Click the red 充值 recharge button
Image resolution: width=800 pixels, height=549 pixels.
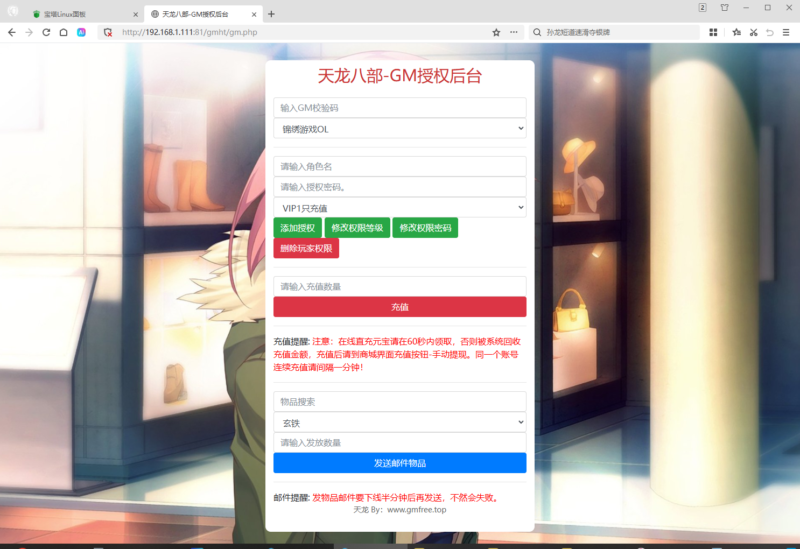coord(399,307)
